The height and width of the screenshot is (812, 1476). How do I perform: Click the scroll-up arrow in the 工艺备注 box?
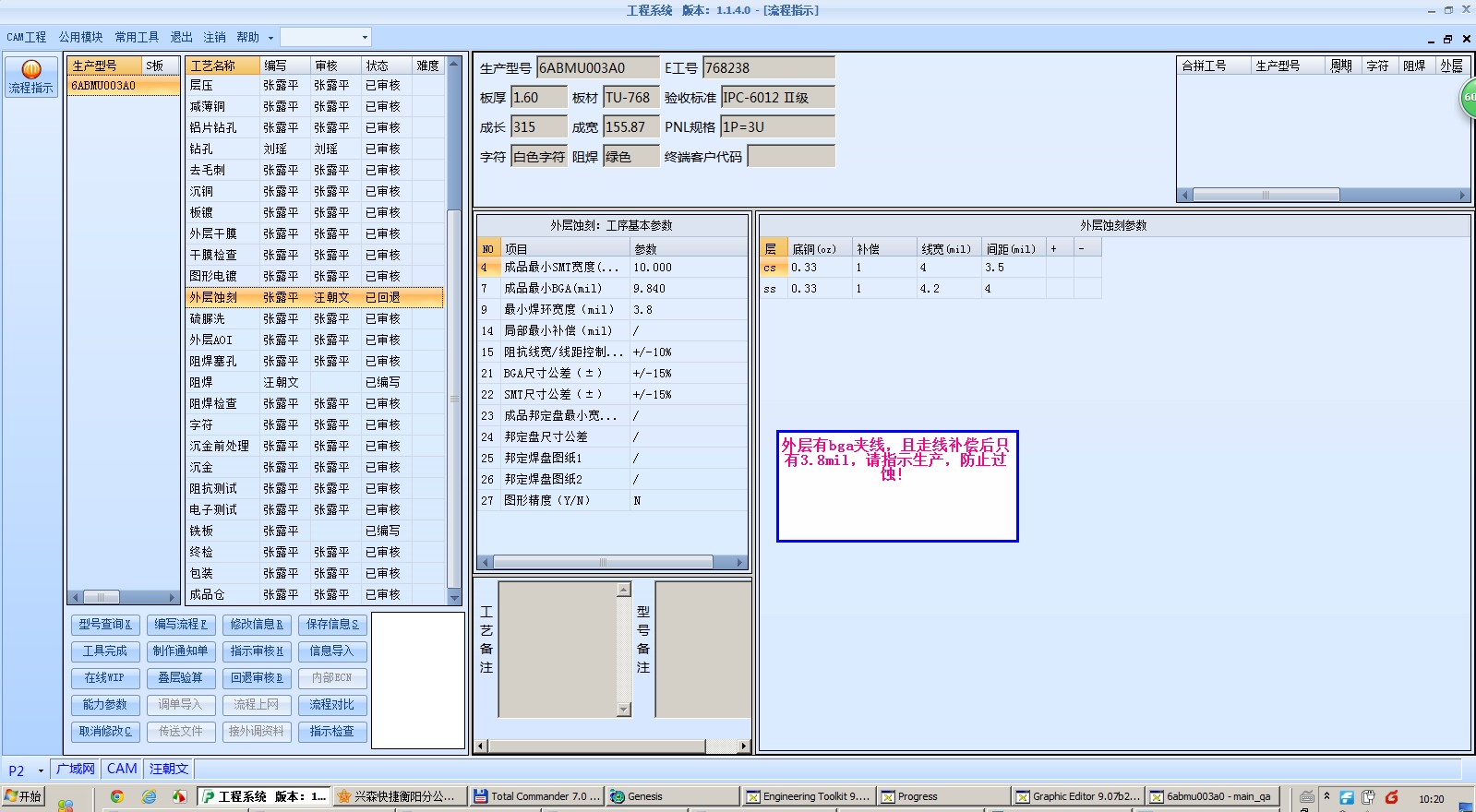tap(623, 589)
